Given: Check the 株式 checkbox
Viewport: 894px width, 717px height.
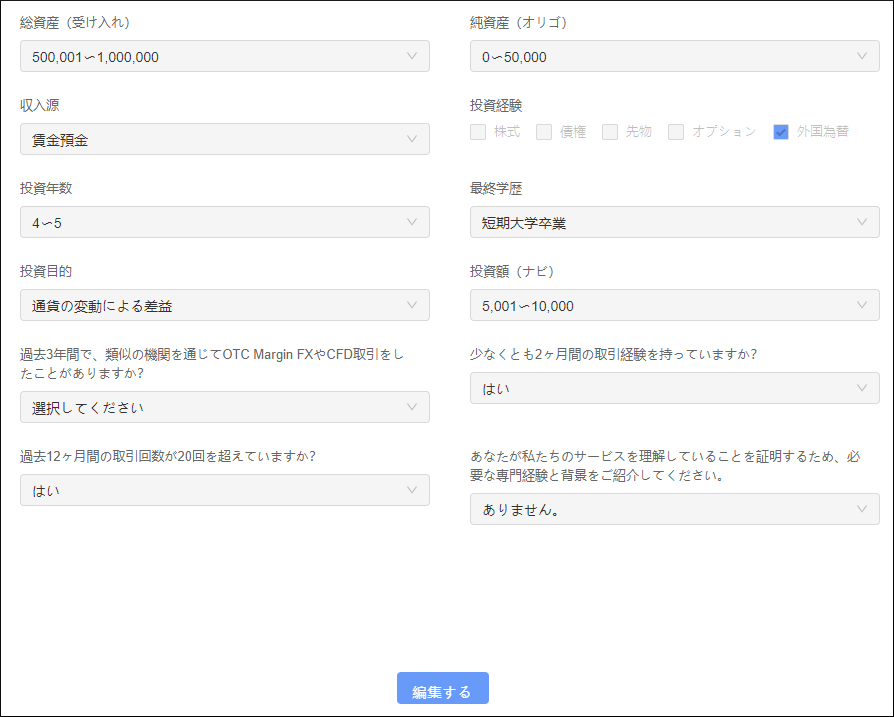Looking at the screenshot, I should coord(478,132).
